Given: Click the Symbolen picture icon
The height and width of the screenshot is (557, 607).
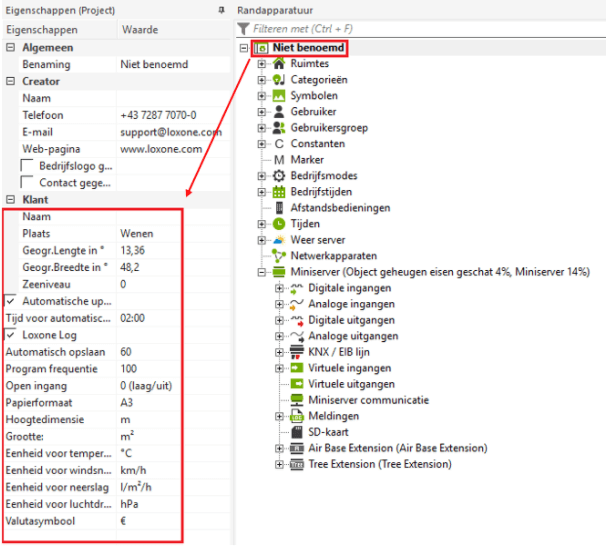Looking at the screenshot, I should [x=280, y=96].
